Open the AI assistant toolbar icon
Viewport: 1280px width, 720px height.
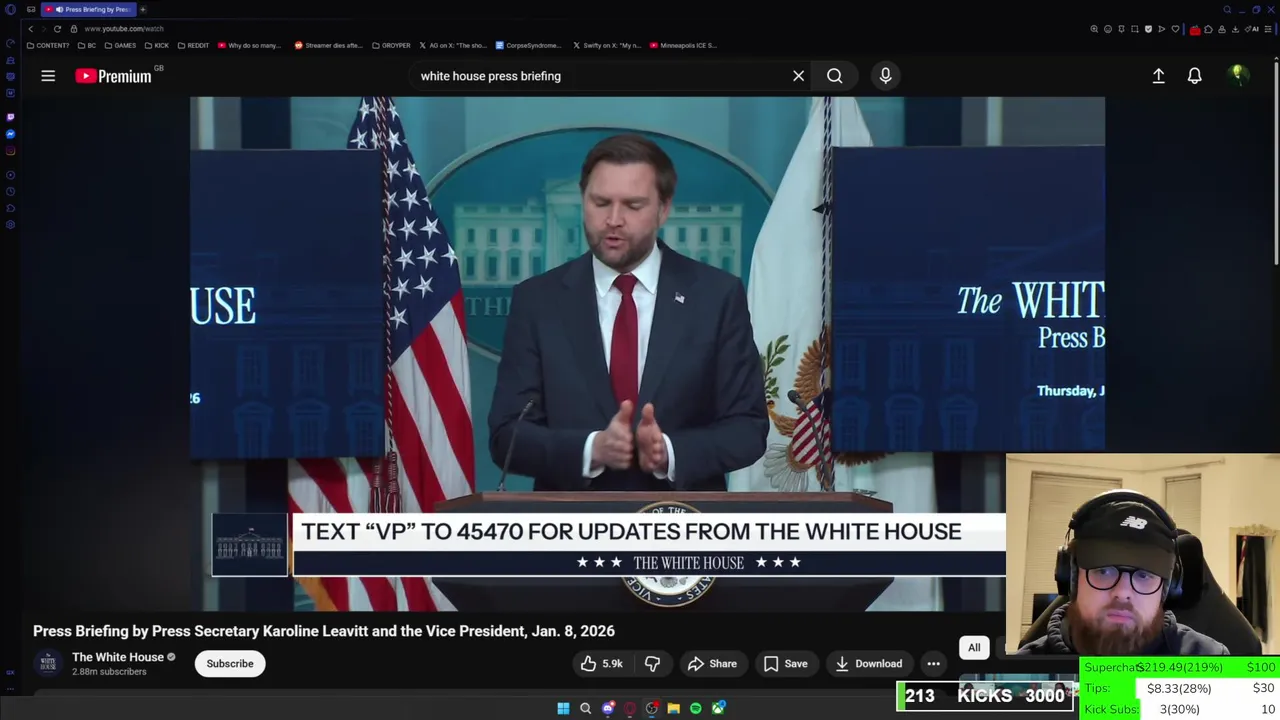[1252, 29]
